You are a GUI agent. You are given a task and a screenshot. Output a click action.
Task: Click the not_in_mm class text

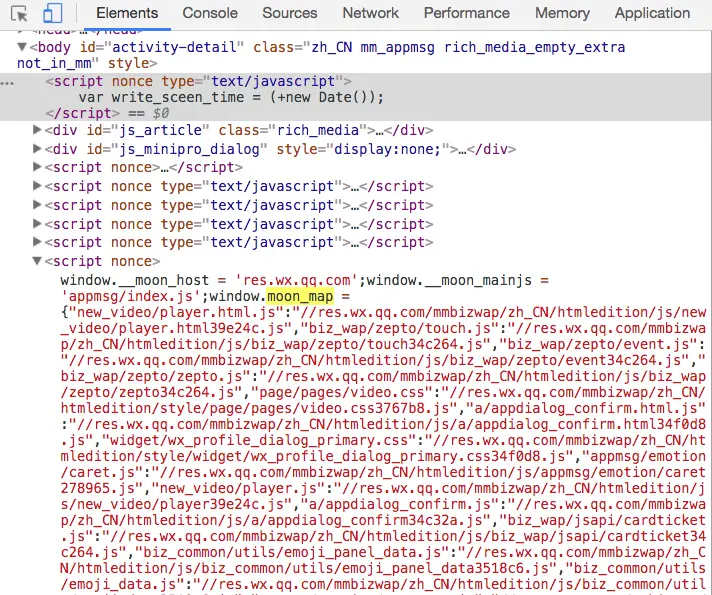point(54,63)
